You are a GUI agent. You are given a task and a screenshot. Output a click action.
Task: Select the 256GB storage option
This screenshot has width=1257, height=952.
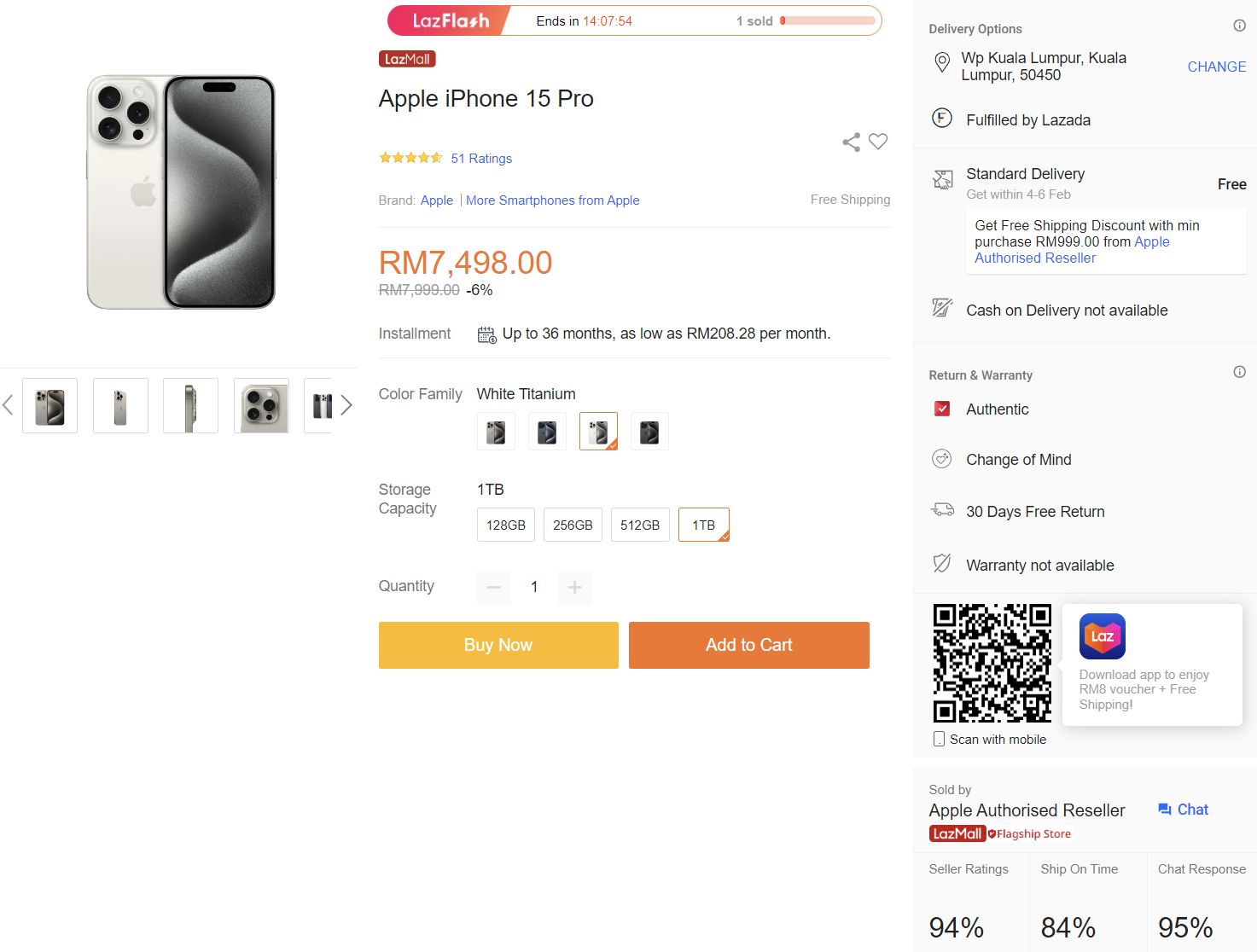point(572,524)
